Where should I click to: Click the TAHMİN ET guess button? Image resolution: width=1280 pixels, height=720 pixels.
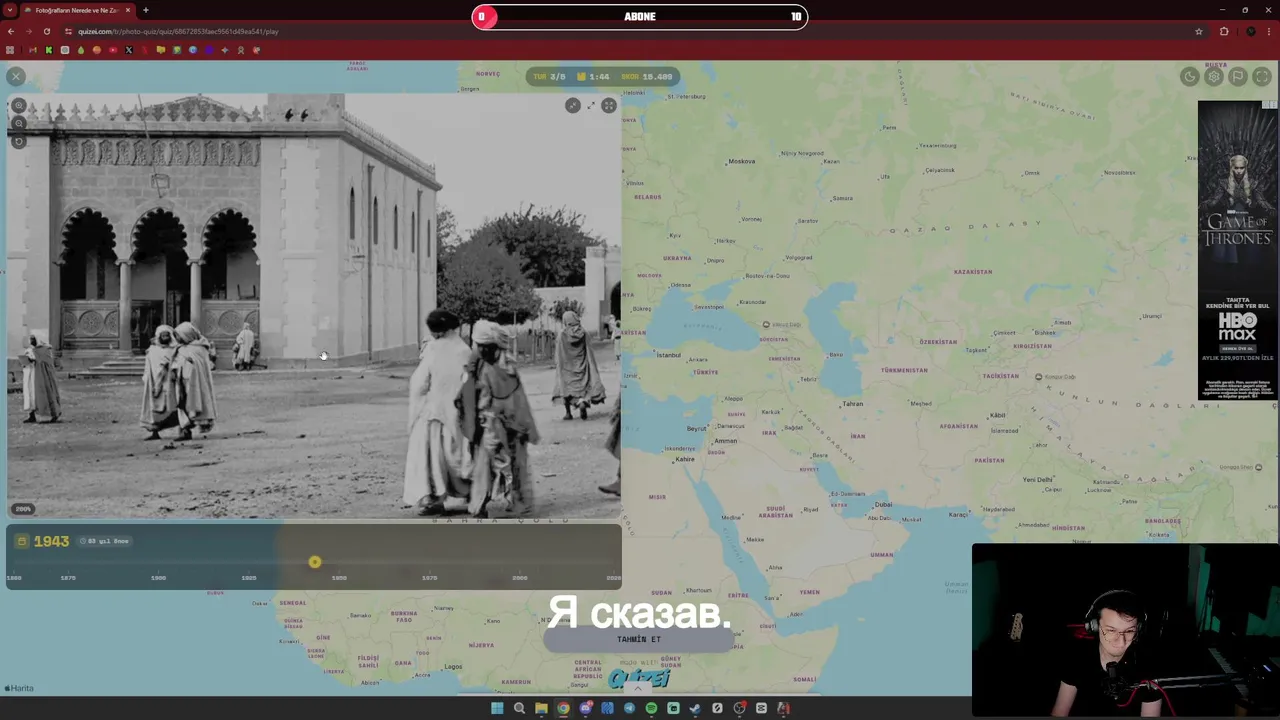pos(639,639)
